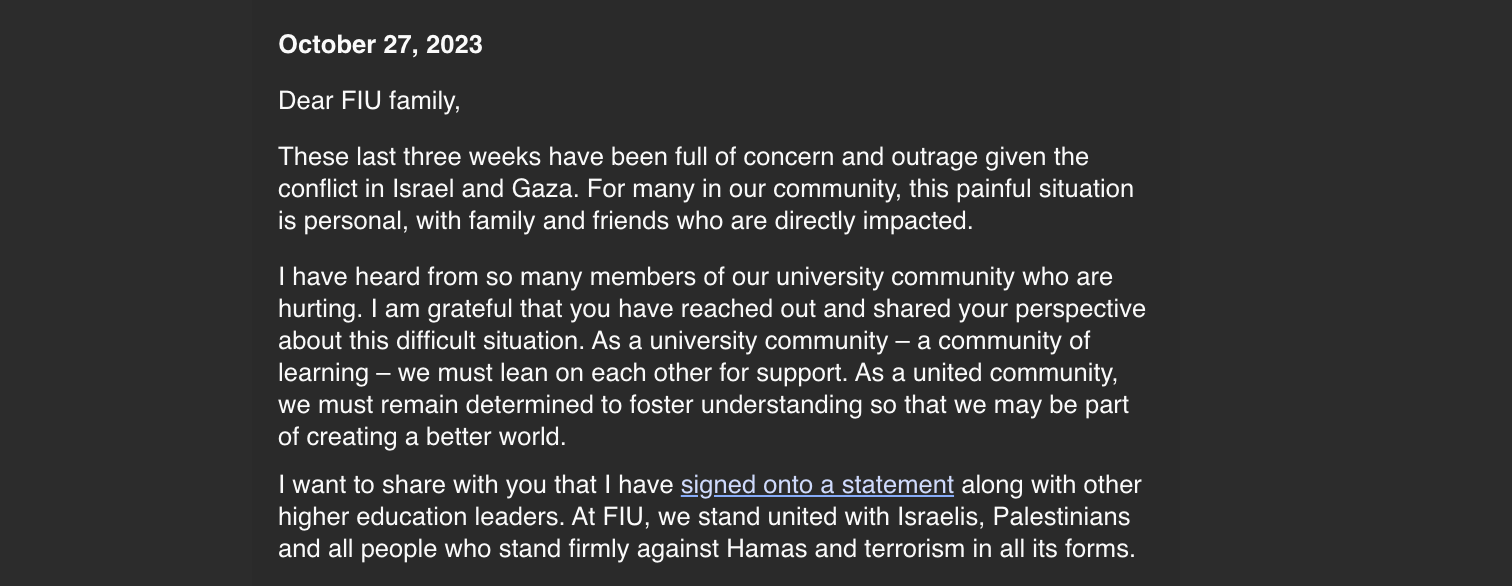Image resolution: width=1512 pixels, height=586 pixels.
Task: Click the line starting "learning – we must lean"
Action: click(x=697, y=373)
